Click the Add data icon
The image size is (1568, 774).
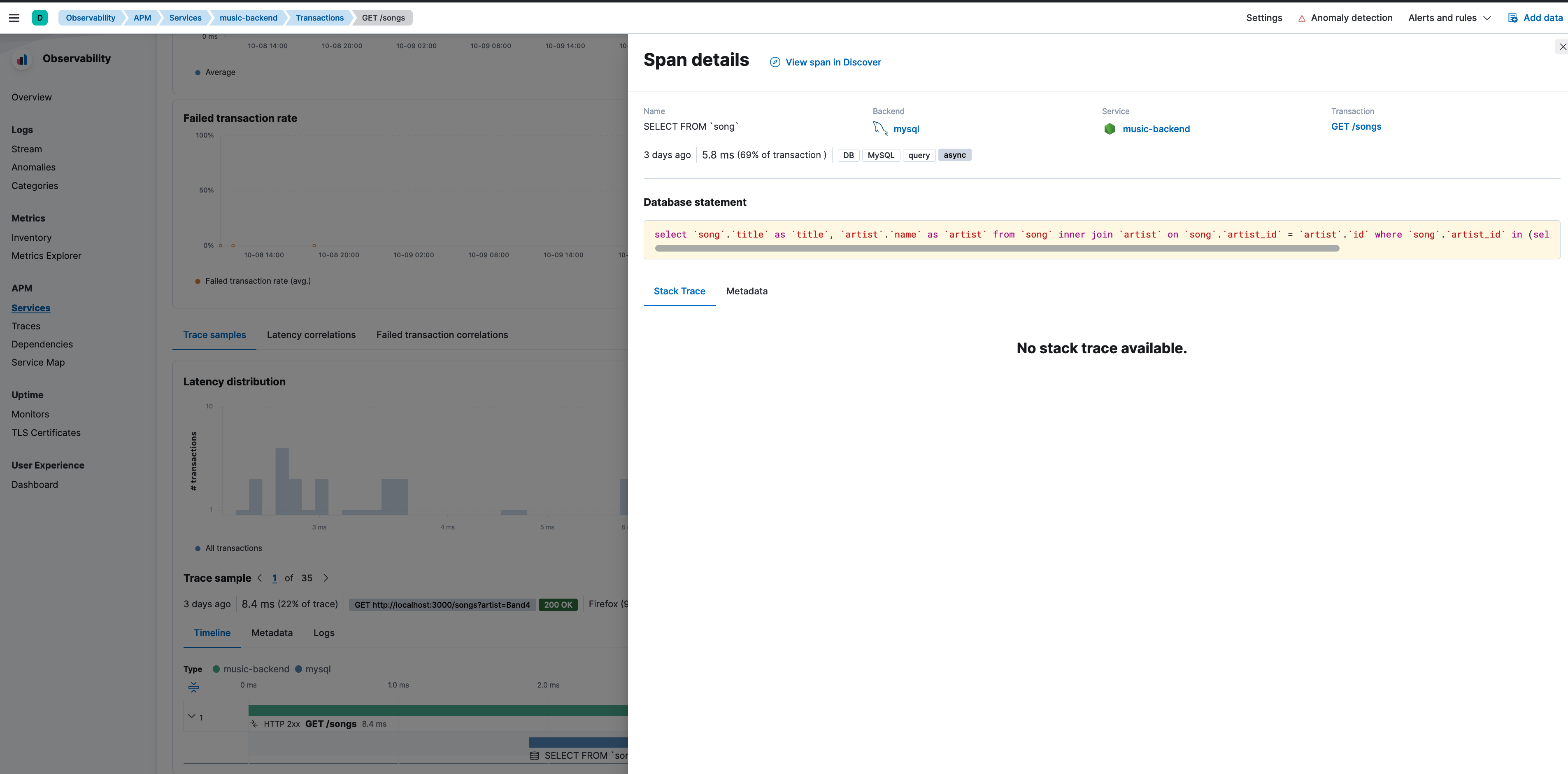[x=1512, y=18]
